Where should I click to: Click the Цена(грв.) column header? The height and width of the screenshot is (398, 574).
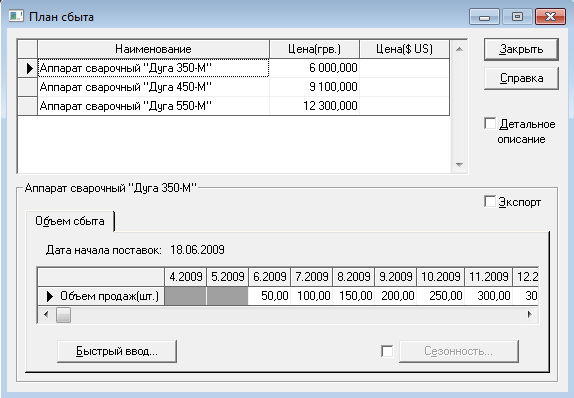pos(314,49)
